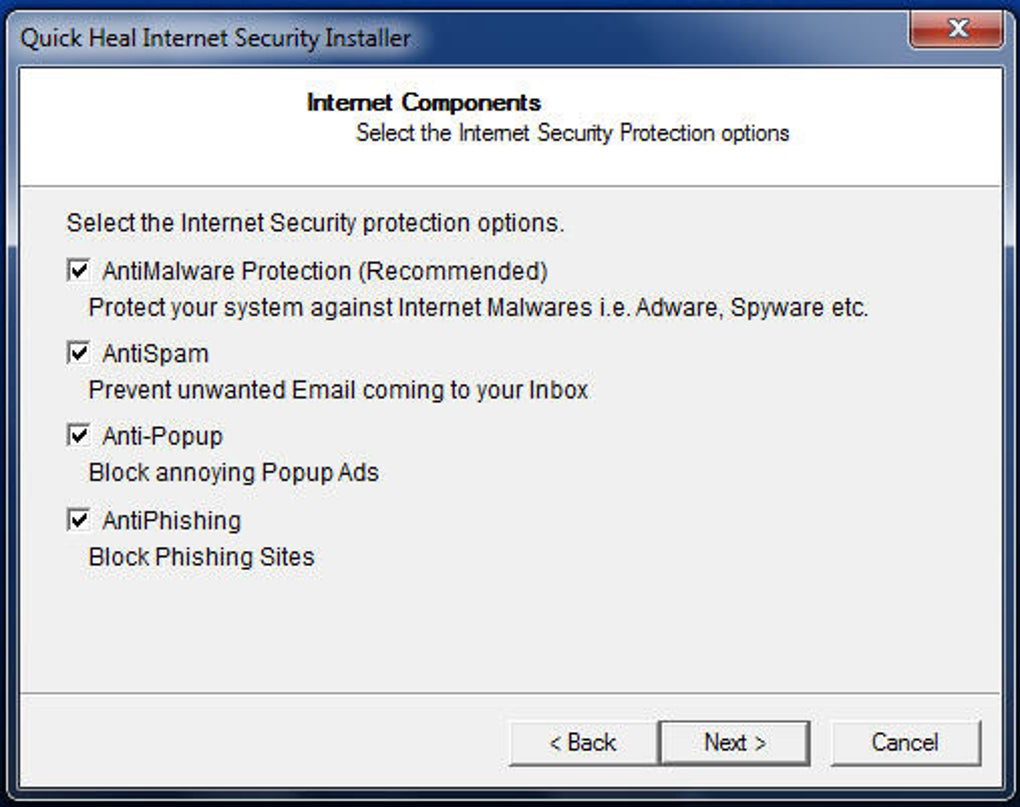The width and height of the screenshot is (1020, 807).
Task: Click the 'Prevent unwanted Email' description
Action: pyautogui.click(x=338, y=390)
